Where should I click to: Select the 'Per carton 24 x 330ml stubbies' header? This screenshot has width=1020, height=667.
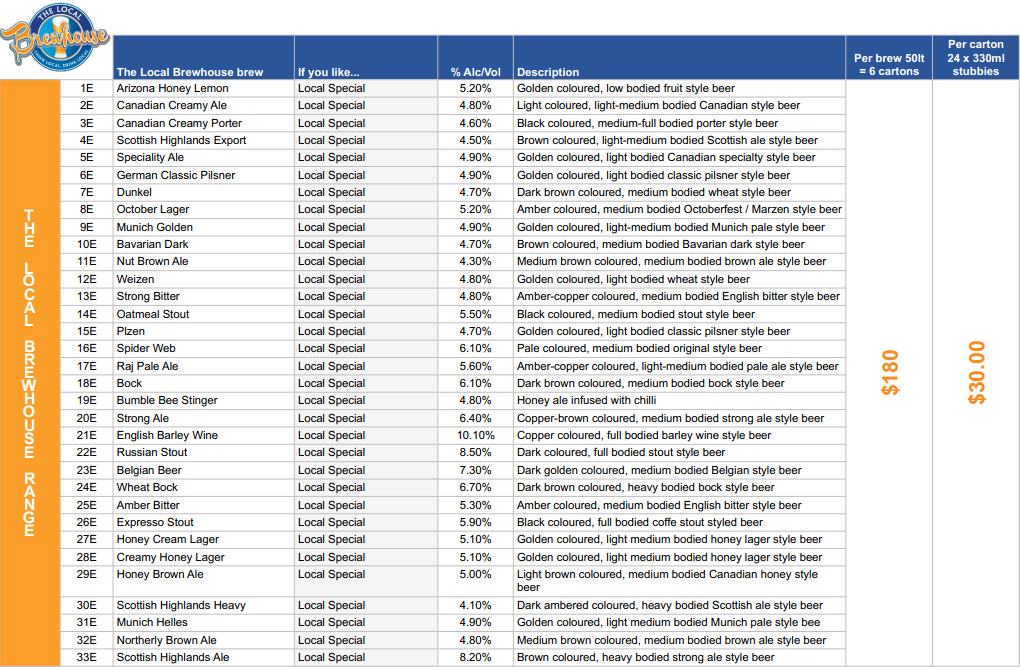[x=976, y=58]
